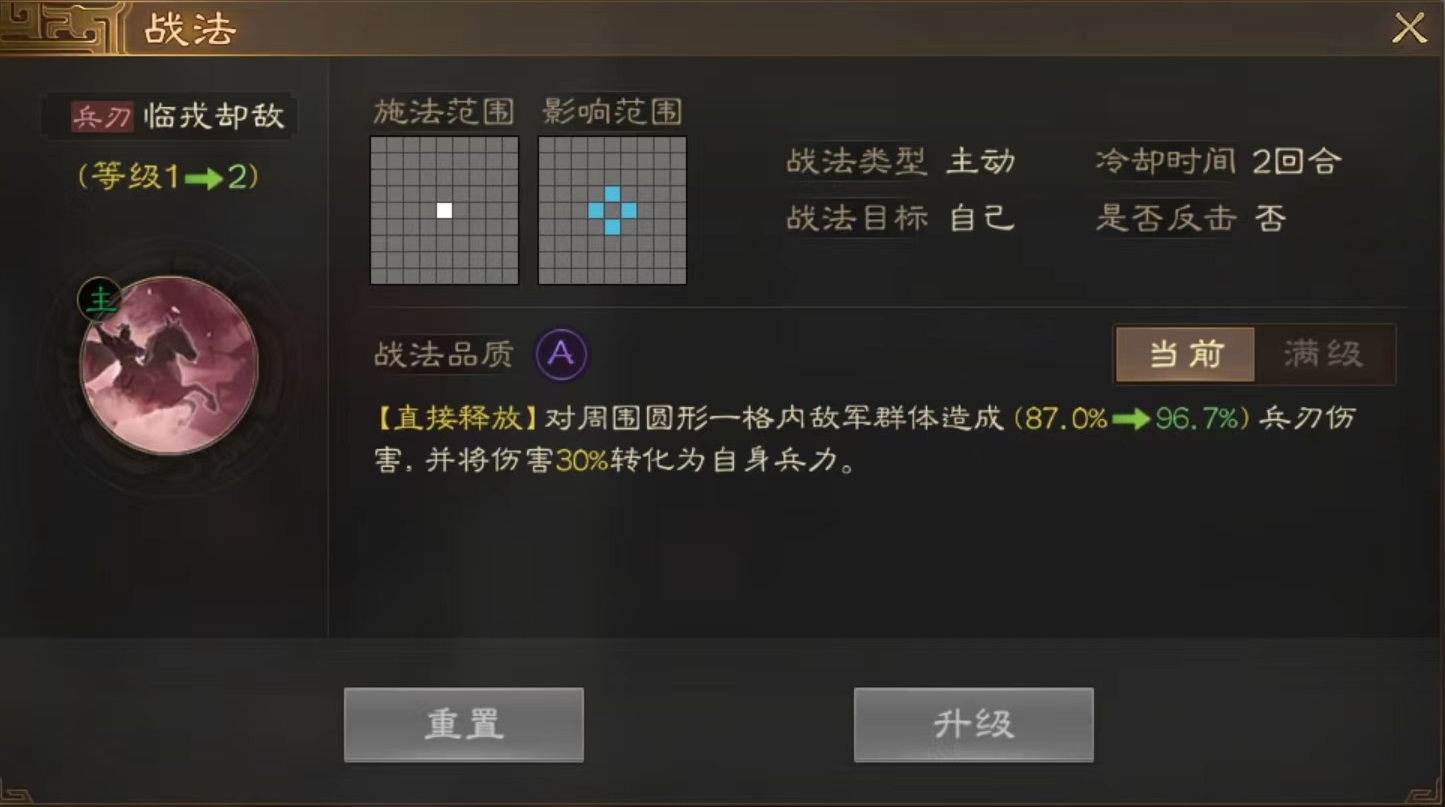Click the green 主 badge on portrait
Viewport: 1445px width, 807px height.
99,299
